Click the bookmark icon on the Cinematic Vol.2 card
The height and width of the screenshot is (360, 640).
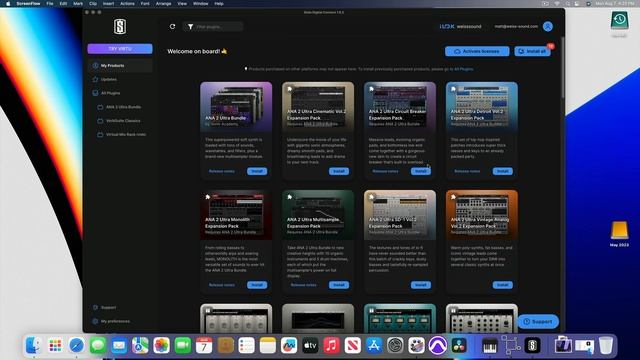coord(289,89)
